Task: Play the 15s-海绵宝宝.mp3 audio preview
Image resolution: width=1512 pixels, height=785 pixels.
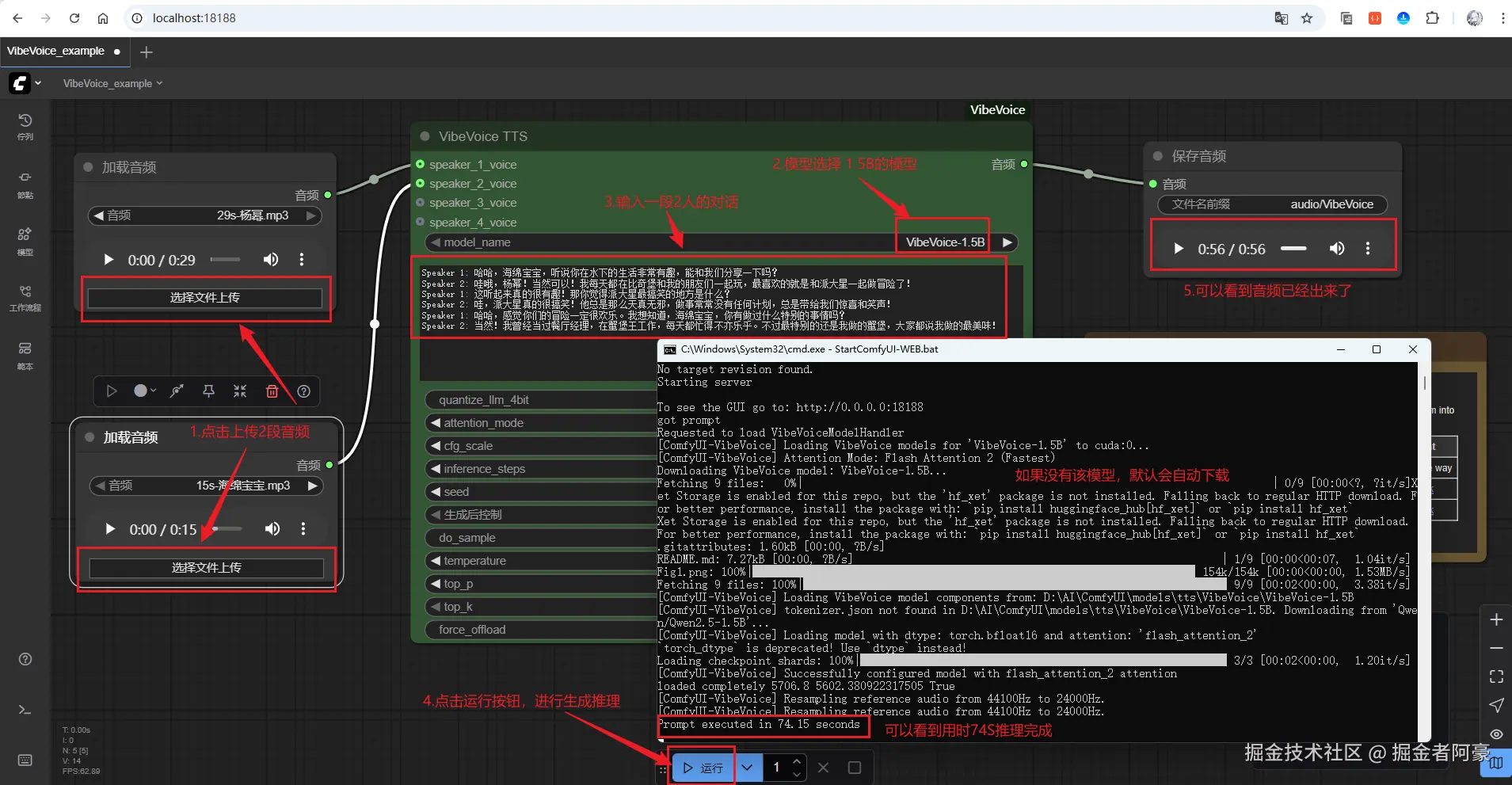Action: point(111,529)
